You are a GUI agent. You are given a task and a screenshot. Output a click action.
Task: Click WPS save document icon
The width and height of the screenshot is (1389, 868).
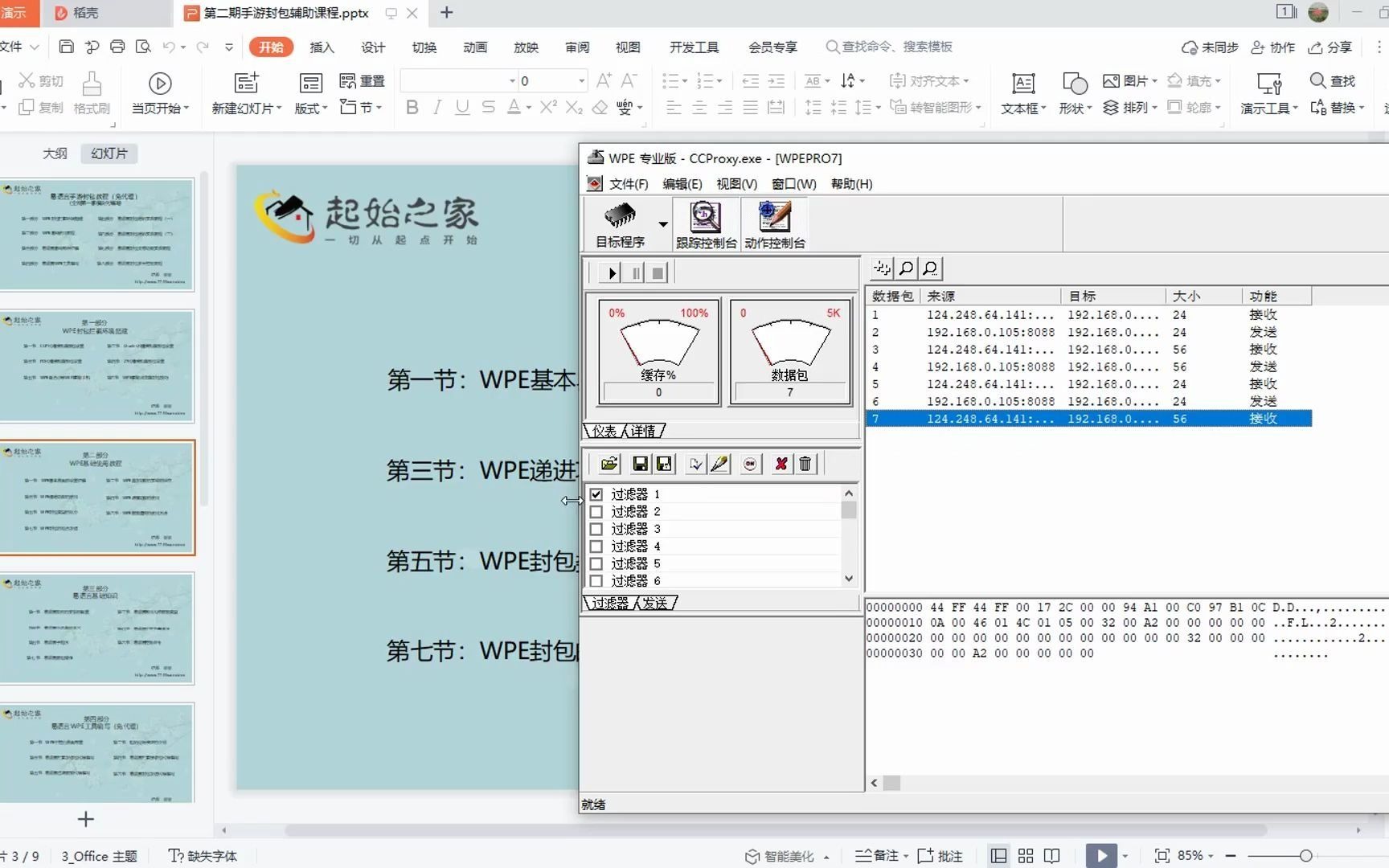click(67, 47)
